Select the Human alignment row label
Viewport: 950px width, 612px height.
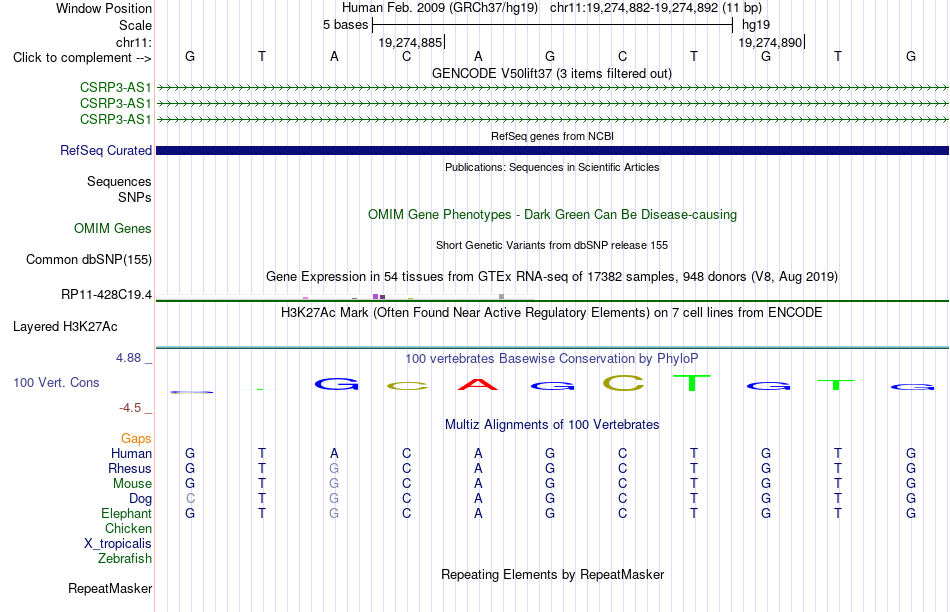click(x=131, y=453)
